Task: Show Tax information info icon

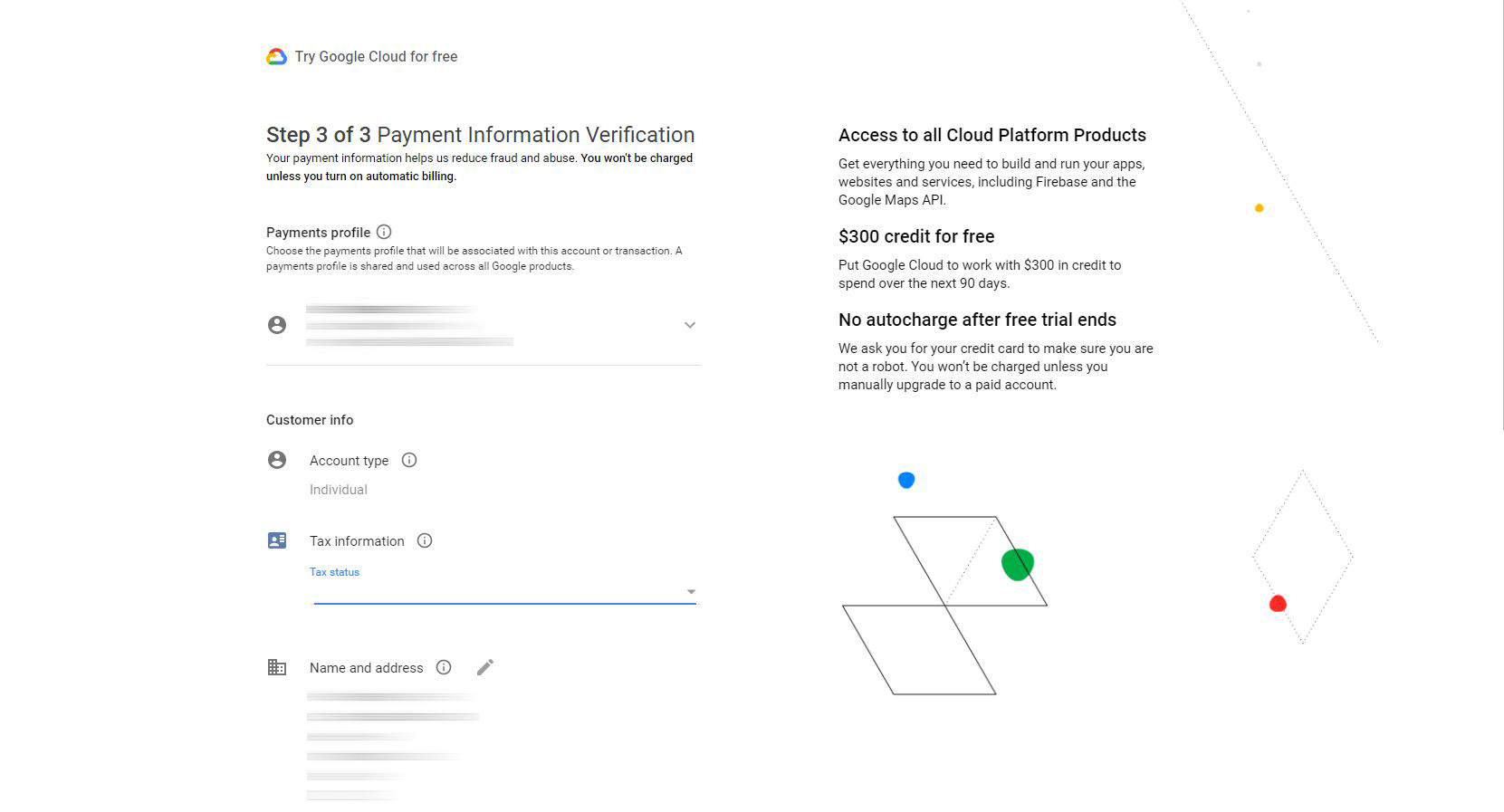Action: click(x=425, y=540)
